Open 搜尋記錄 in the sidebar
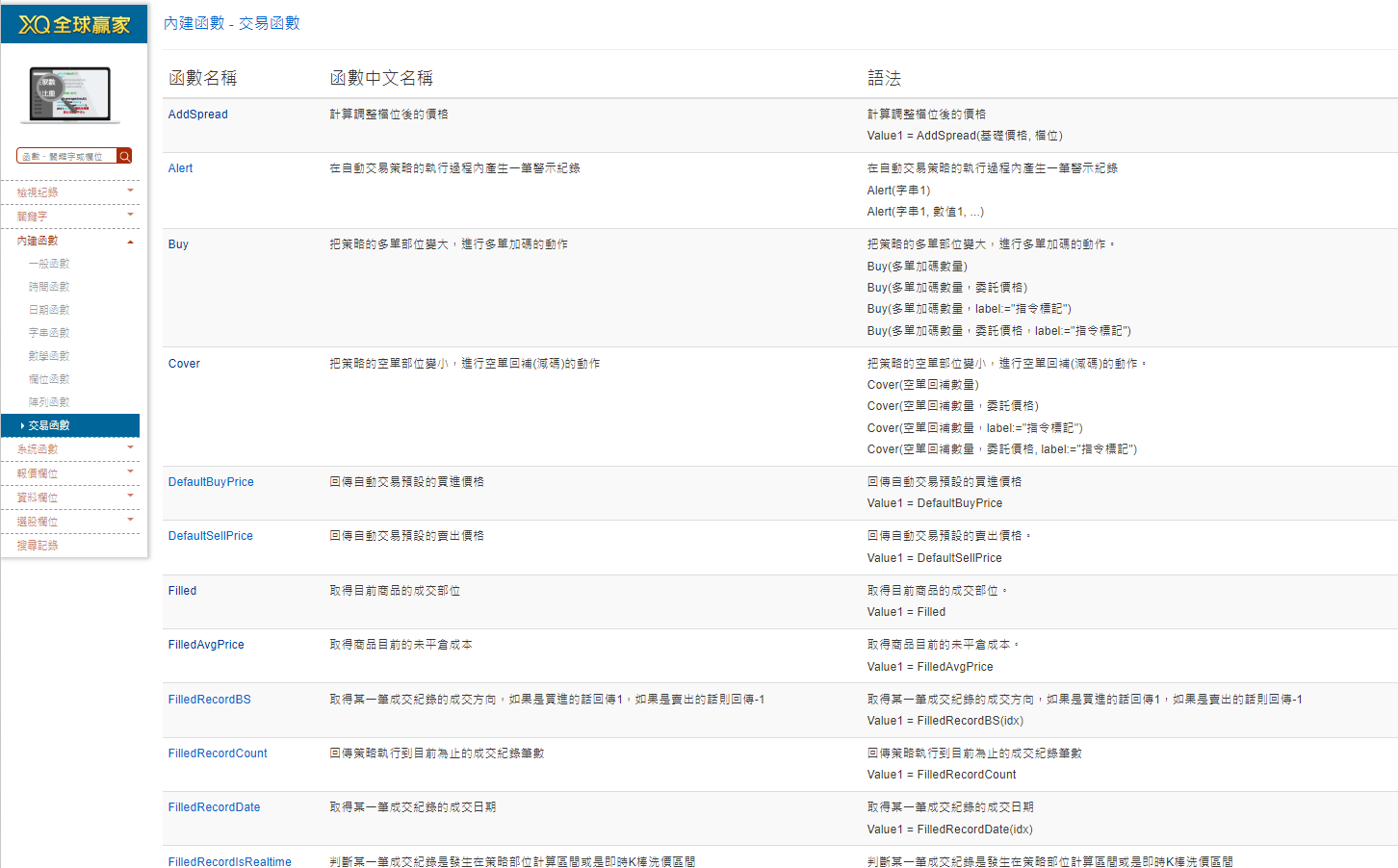Viewport: 1398px width, 868px height. [38, 546]
